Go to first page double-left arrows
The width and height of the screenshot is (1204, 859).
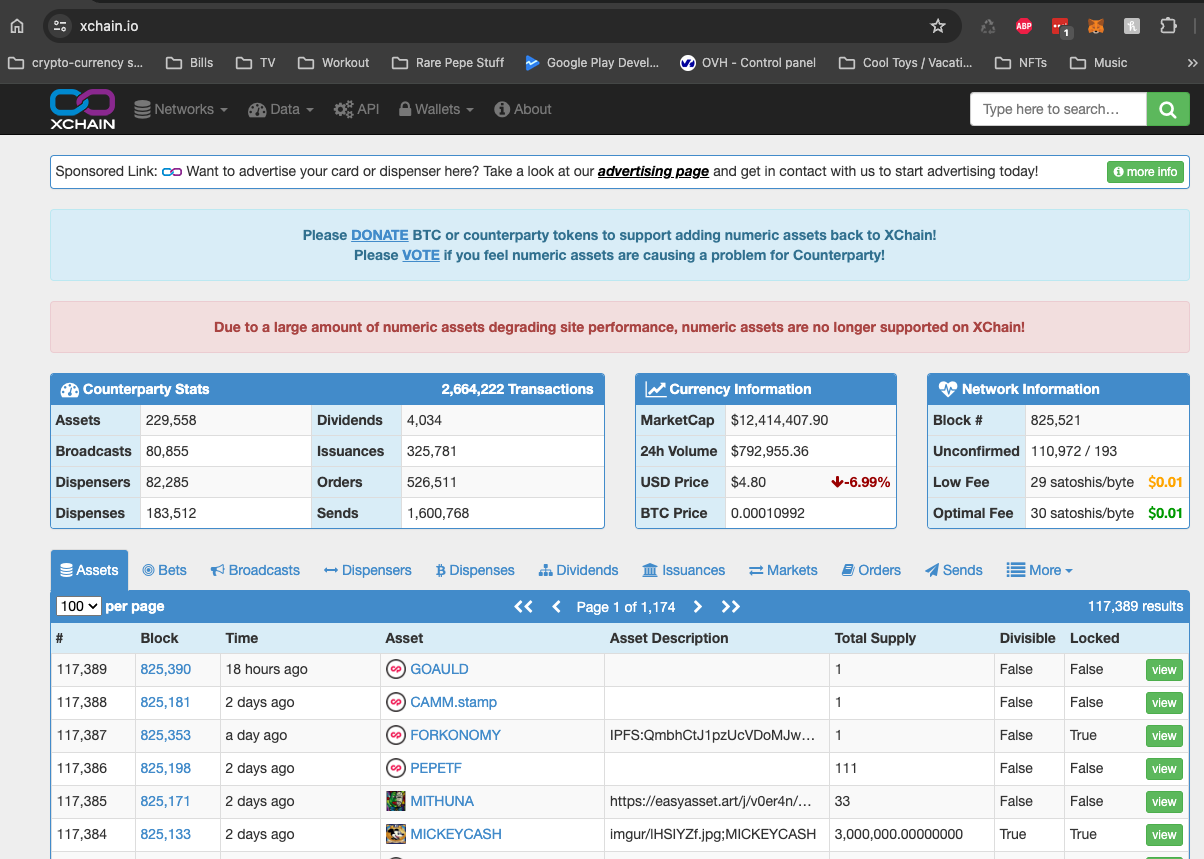pyautogui.click(x=523, y=606)
